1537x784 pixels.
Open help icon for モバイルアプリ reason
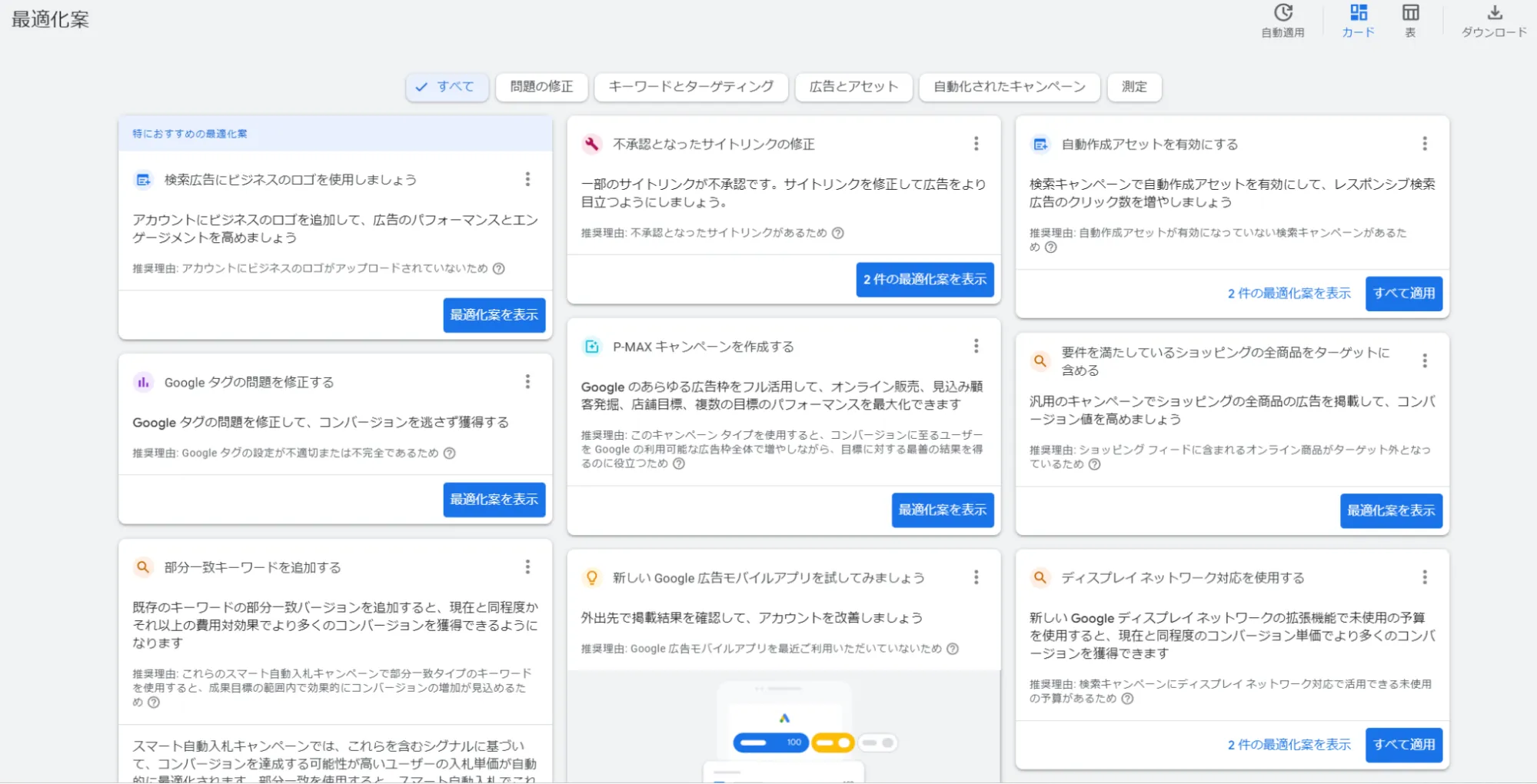[953, 649]
